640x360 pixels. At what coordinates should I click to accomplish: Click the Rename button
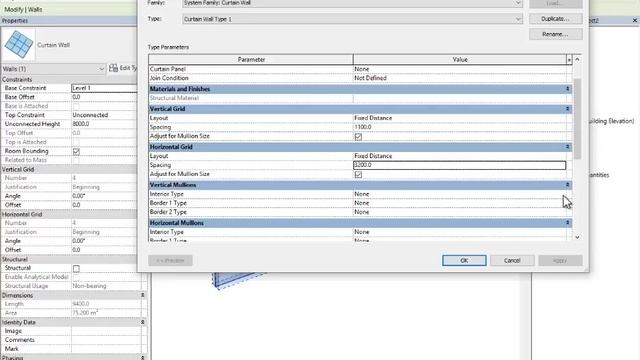pos(556,34)
